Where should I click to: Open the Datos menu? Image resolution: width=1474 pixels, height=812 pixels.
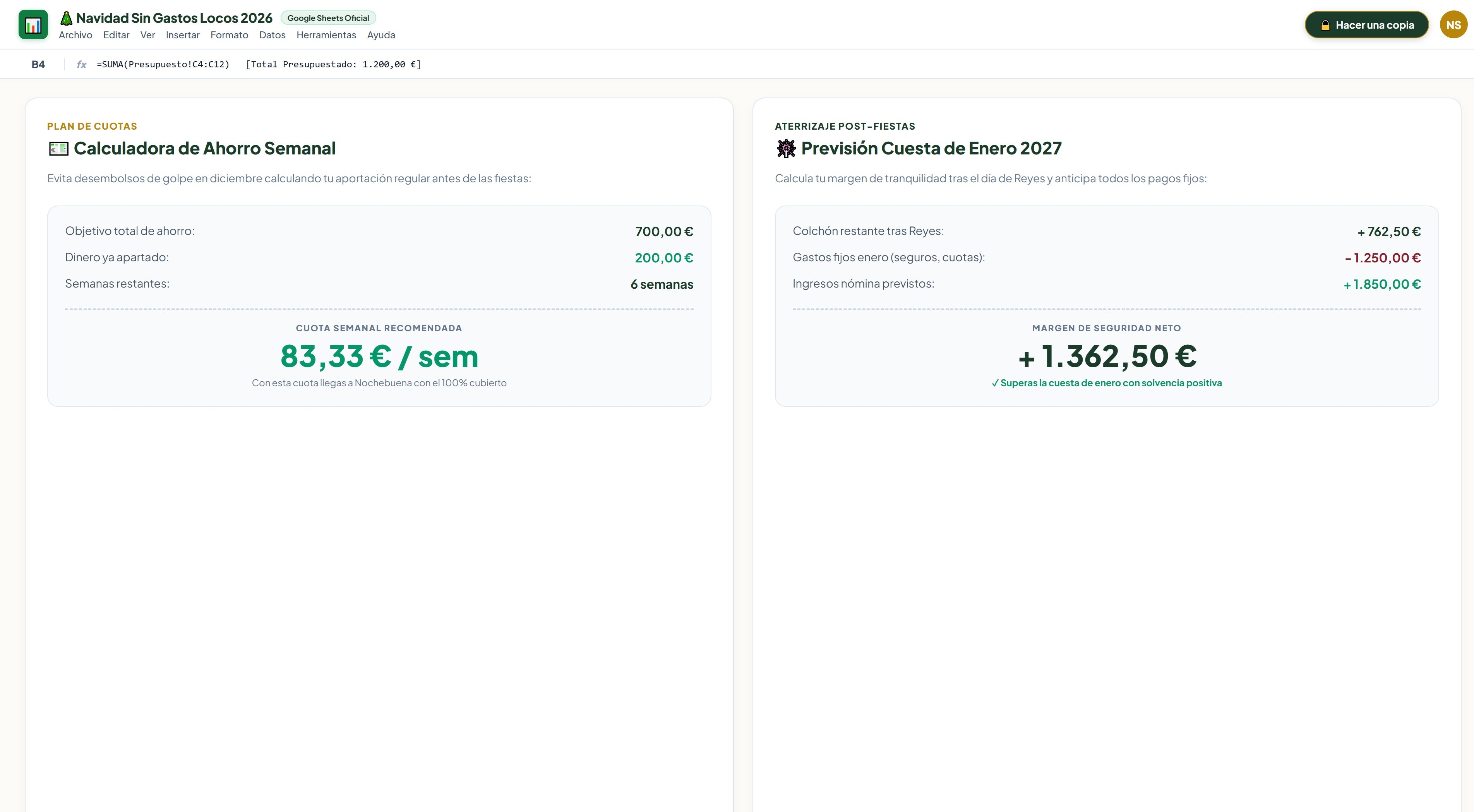(273, 35)
